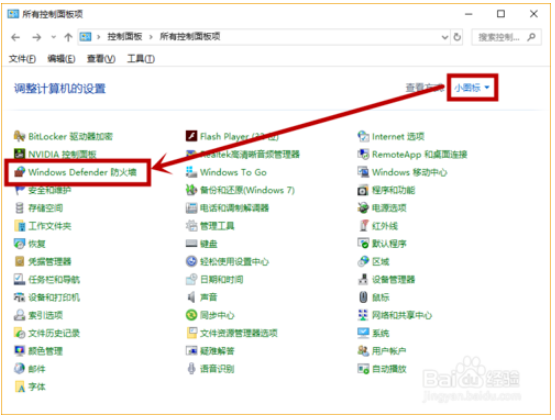Open 电源选项 icon
Image resolution: width=555 pixels, height=420 pixels.
(x=363, y=208)
